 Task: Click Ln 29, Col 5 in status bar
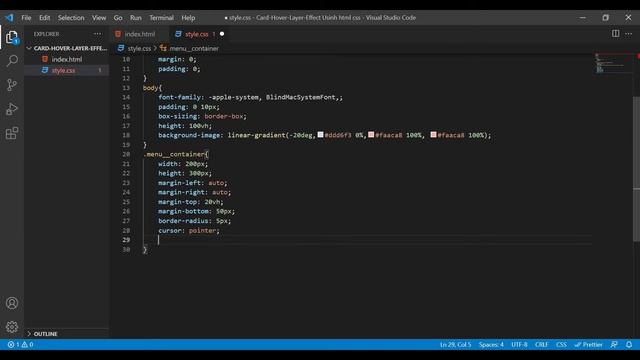click(x=456, y=345)
